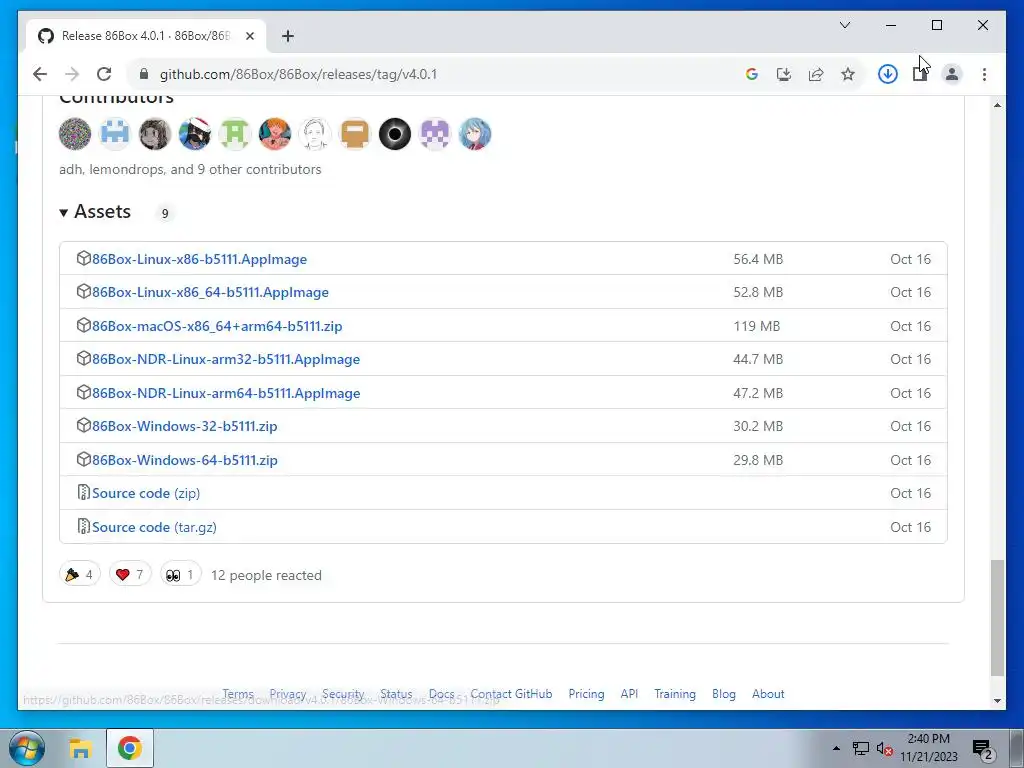This screenshot has width=1024, height=768.
Task: Open the tab search dropdown chevron
Action: (845, 25)
